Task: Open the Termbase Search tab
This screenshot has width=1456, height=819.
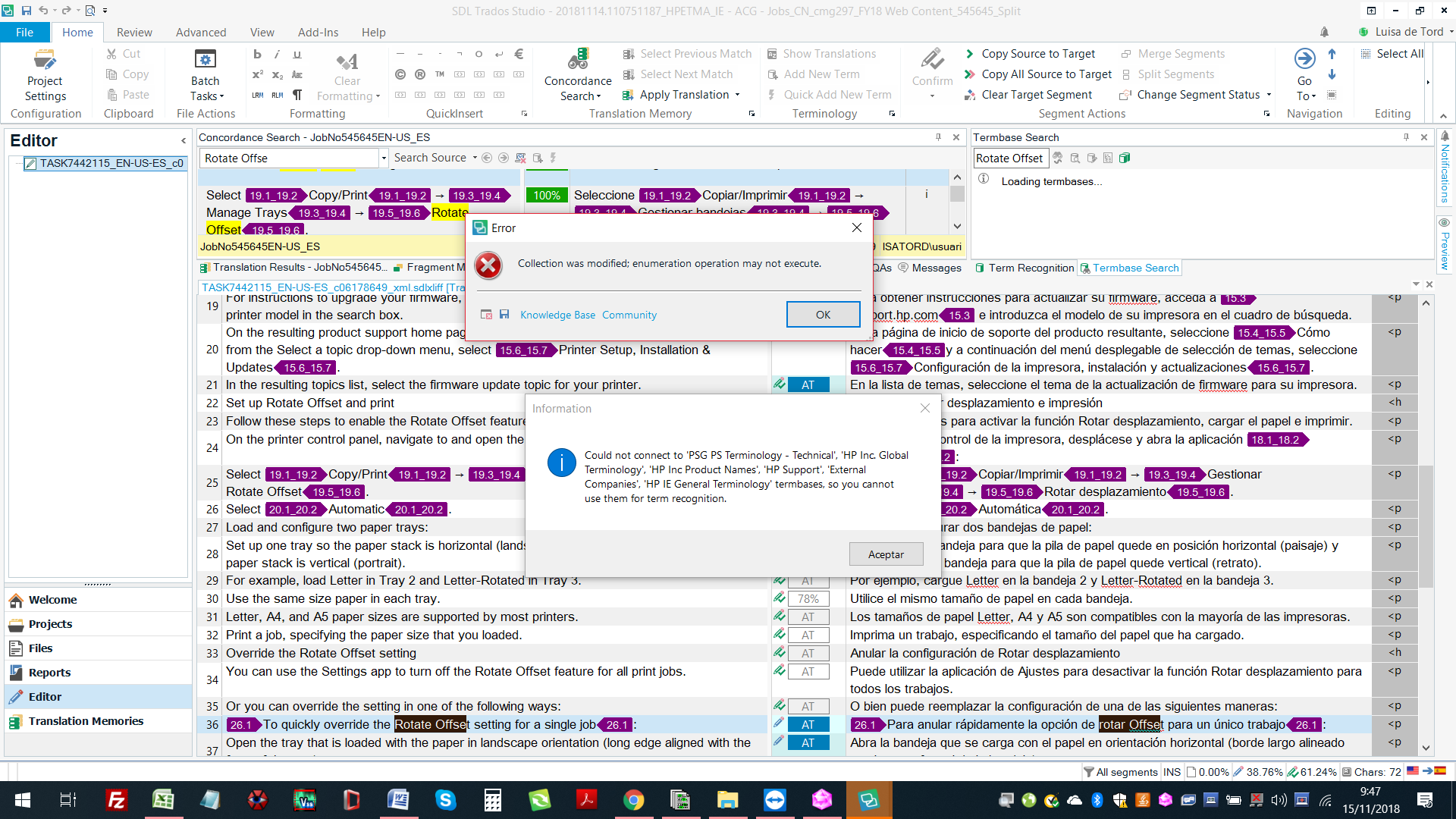Action: [x=1134, y=268]
